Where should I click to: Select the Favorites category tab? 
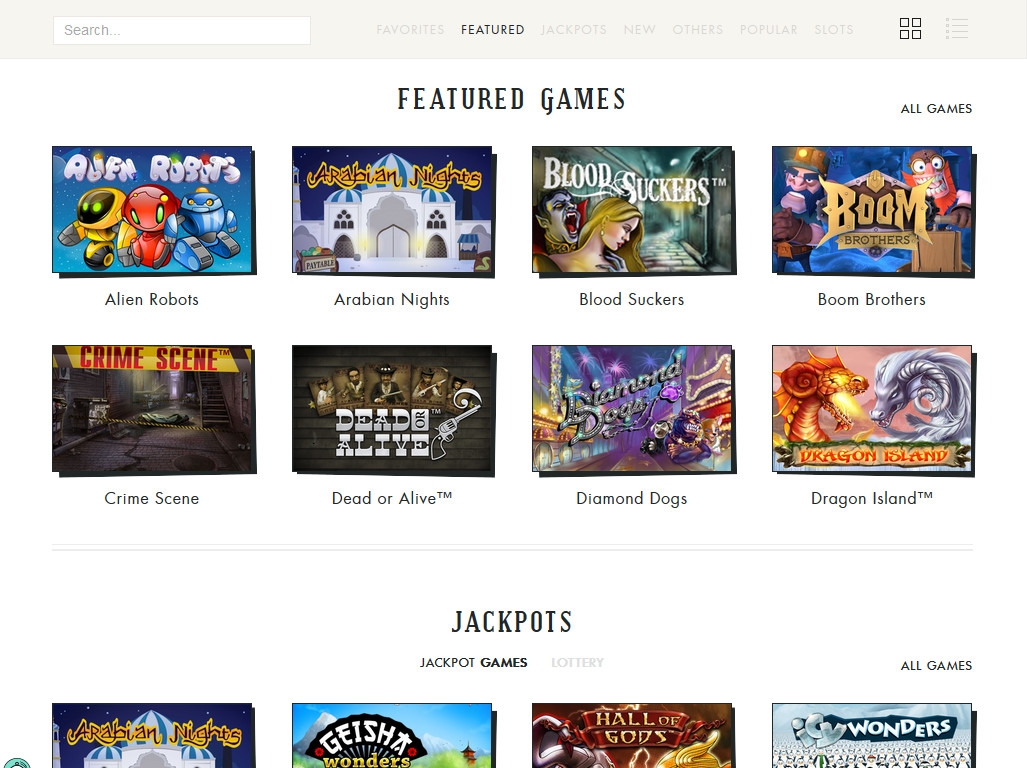410,30
